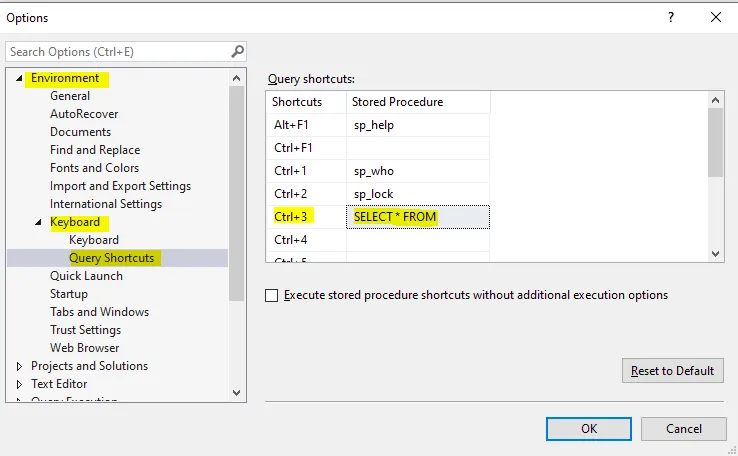Select Import and Export Settings
Screen dimensions: 738x456
click(x=120, y=186)
